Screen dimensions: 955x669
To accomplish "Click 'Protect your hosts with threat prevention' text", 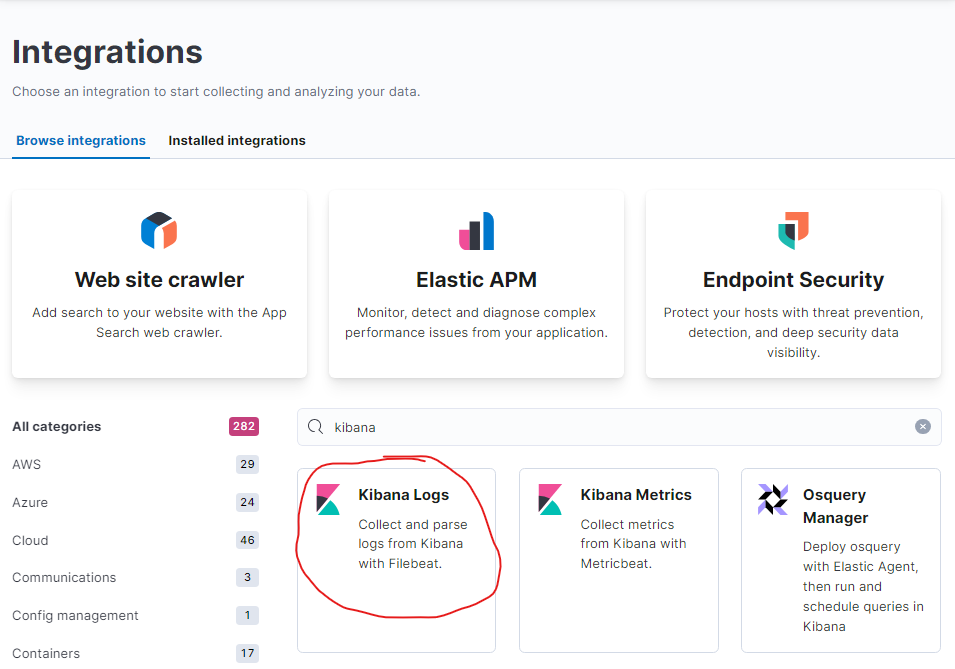I will pyautogui.click(x=793, y=332).
